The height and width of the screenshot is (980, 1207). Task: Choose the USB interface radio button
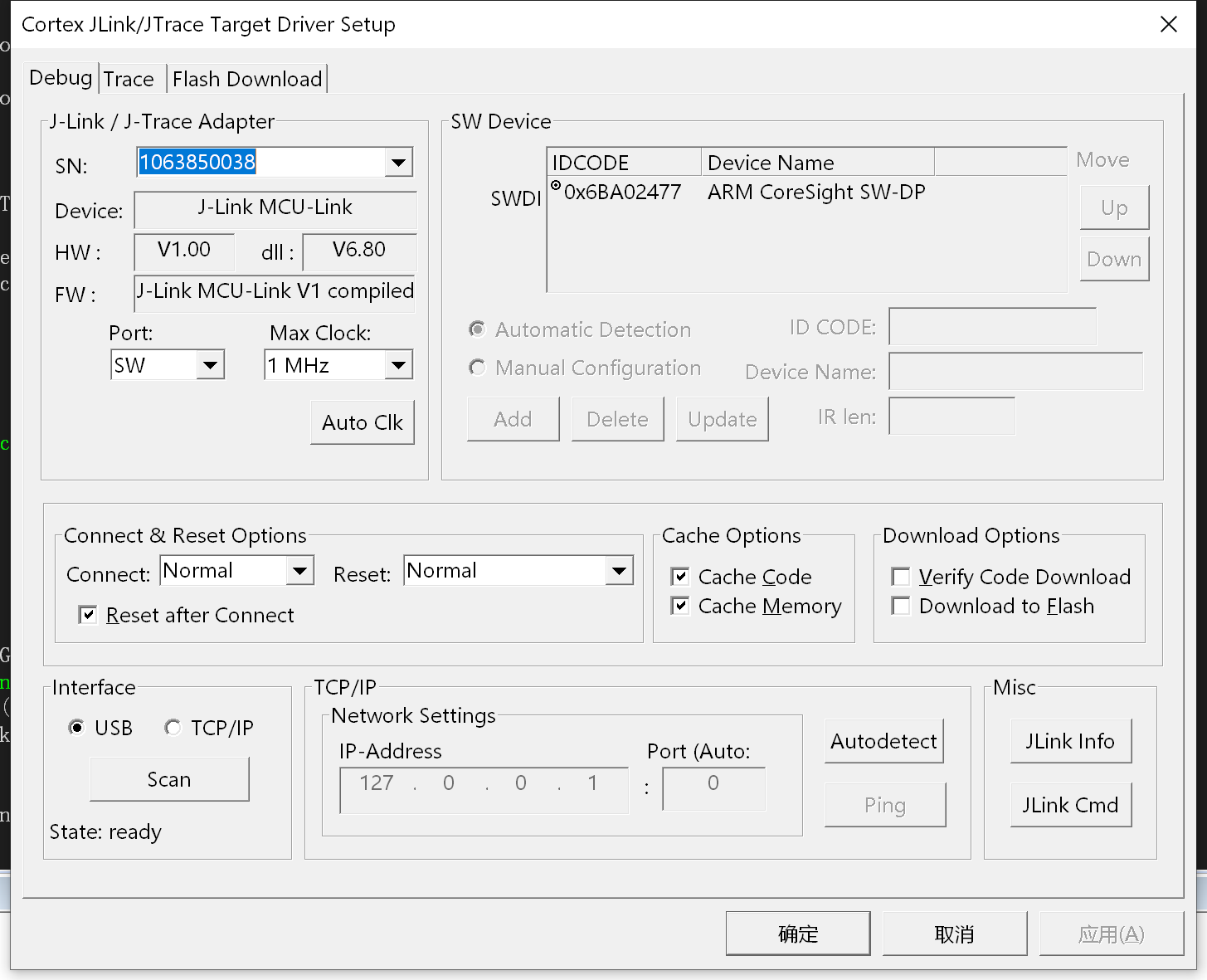[77, 728]
